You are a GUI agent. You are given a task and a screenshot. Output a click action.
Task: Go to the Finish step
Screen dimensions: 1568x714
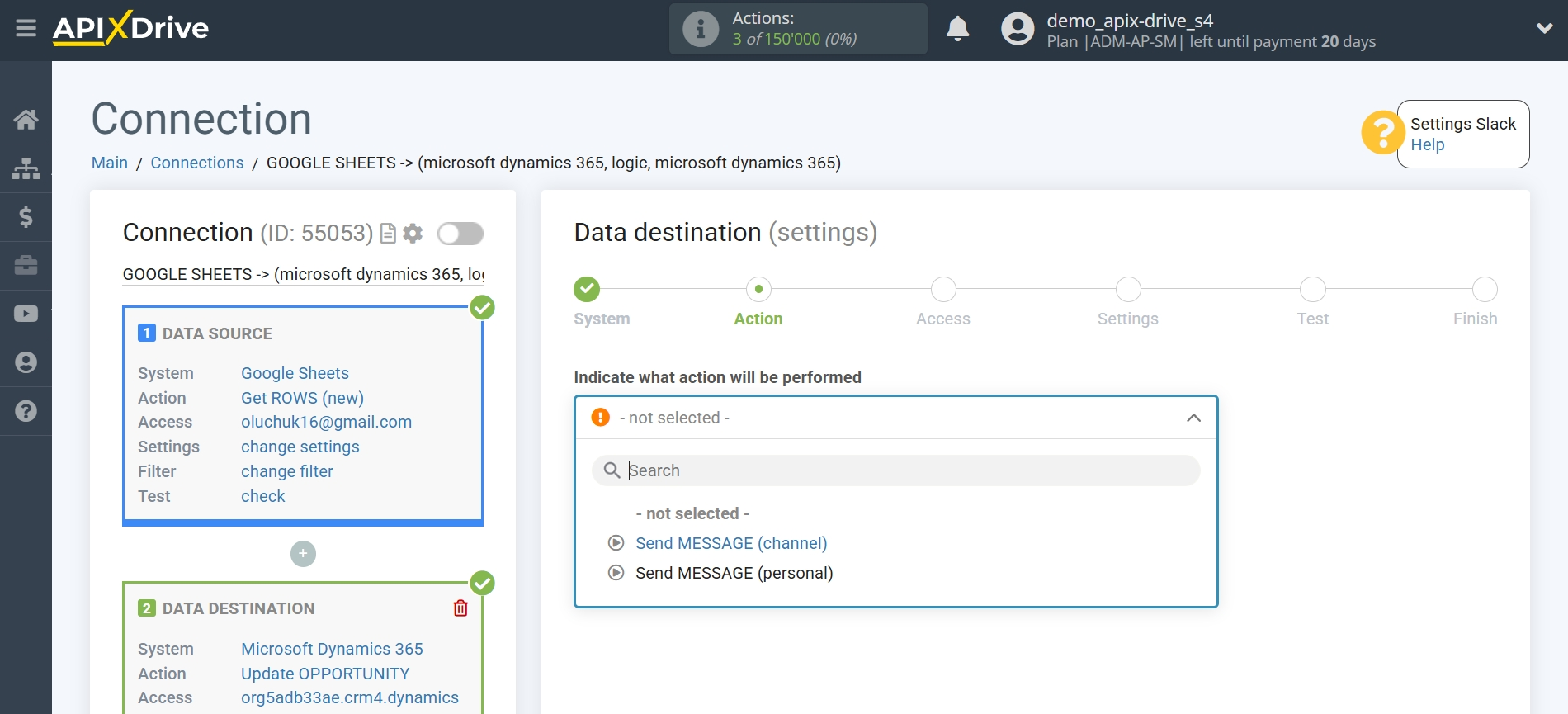tap(1485, 290)
